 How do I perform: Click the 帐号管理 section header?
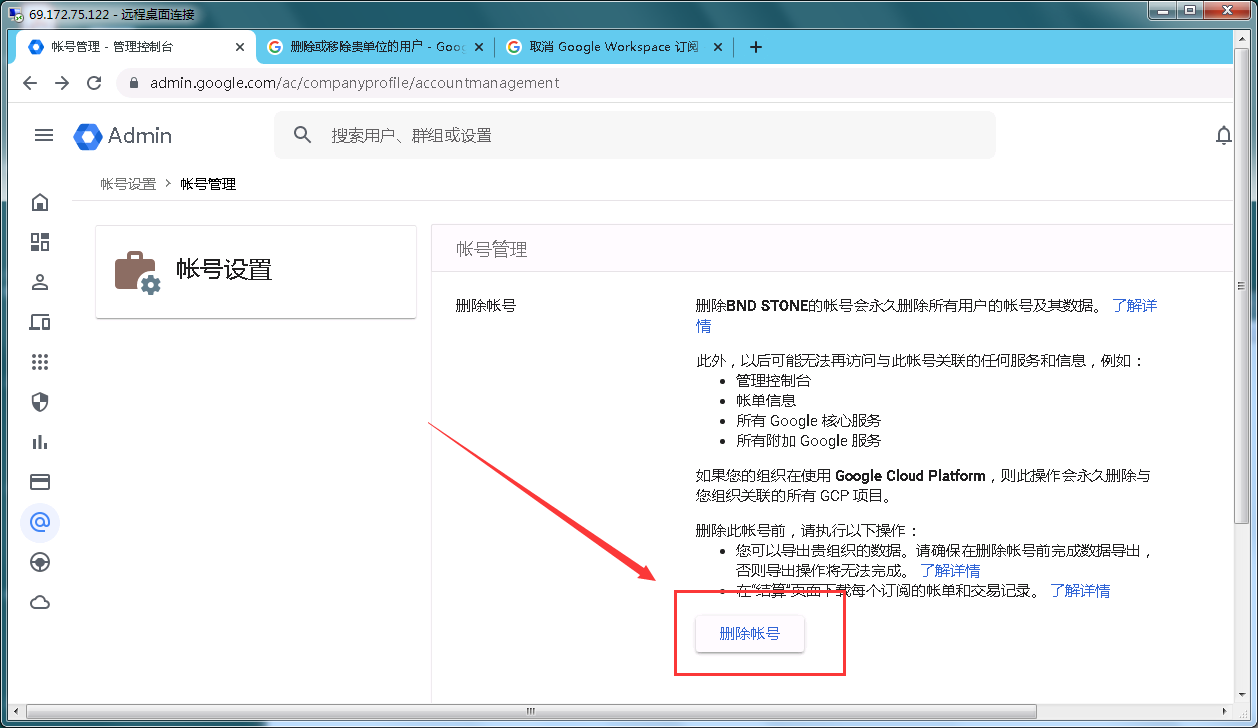click(x=492, y=250)
